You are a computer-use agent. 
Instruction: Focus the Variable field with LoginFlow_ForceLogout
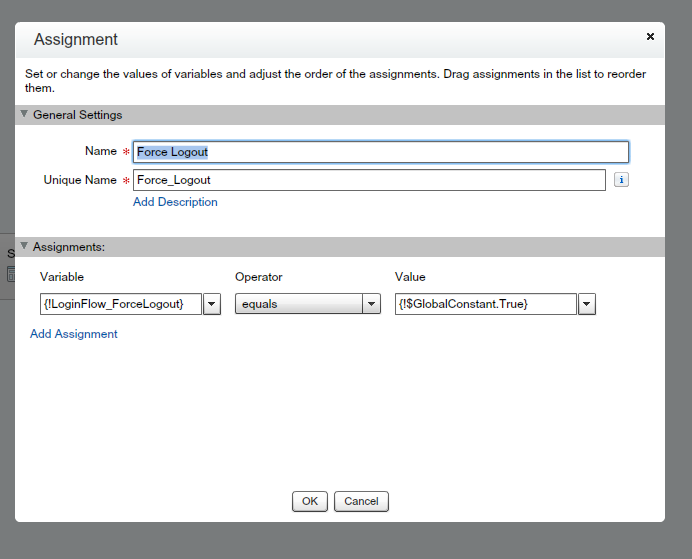coord(120,304)
